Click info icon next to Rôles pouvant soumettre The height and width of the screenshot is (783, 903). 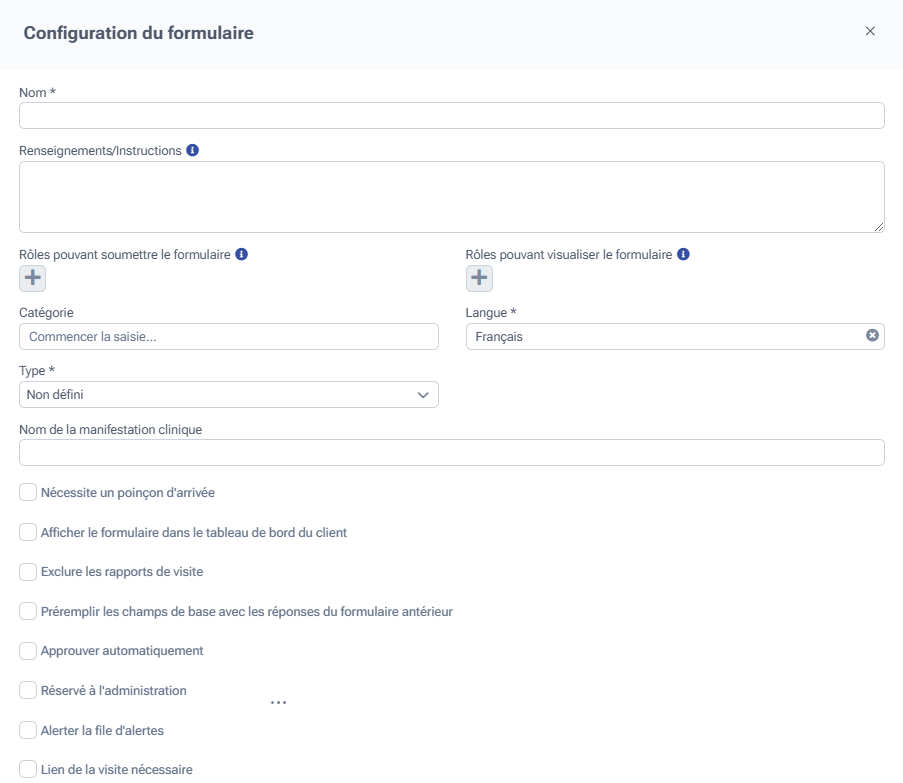(242, 254)
